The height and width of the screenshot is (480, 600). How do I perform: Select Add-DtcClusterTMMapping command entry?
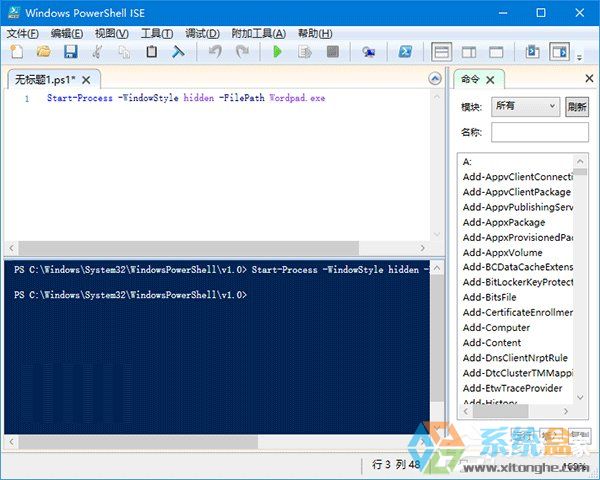pos(517,373)
